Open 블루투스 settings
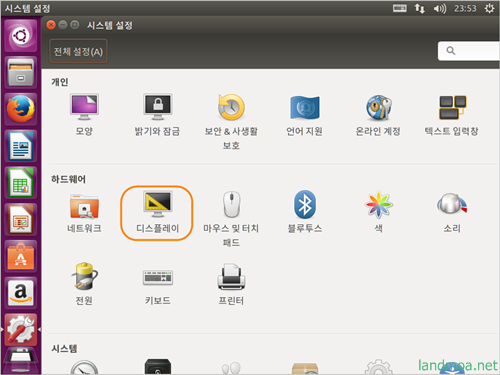Screen dimensions: 500x375 [305, 212]
